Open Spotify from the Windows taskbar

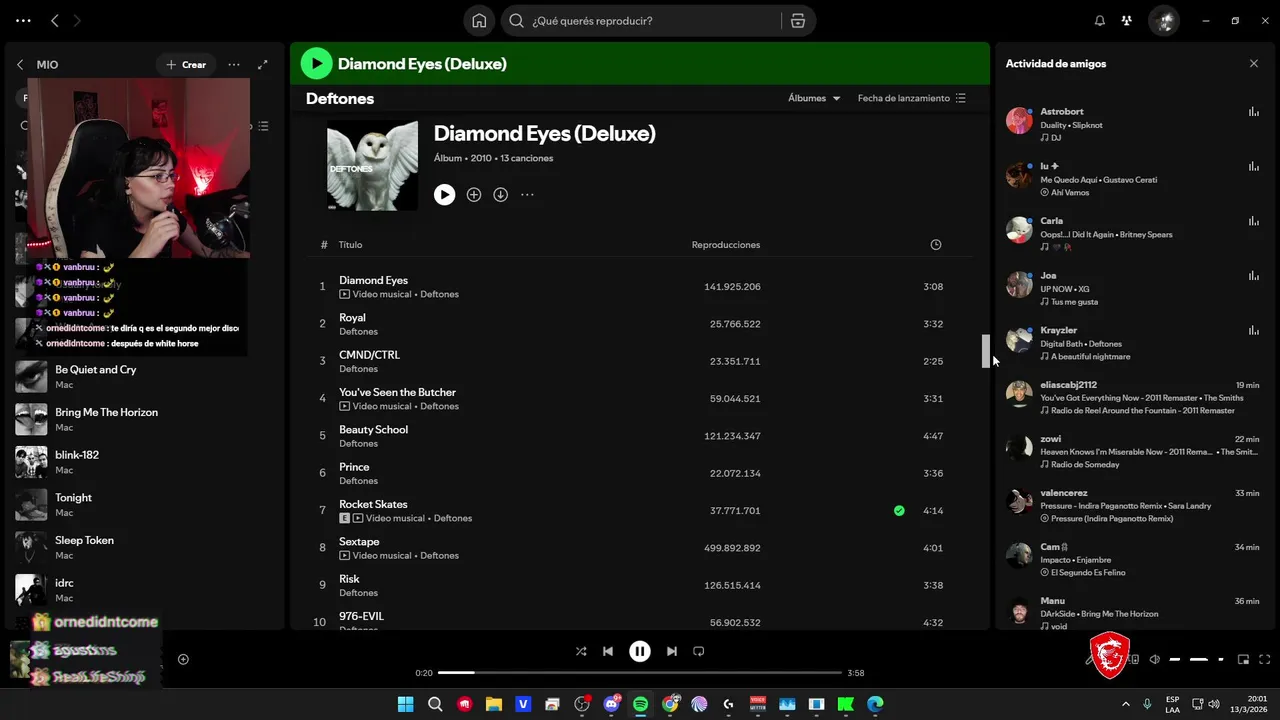tap(640, 704)
